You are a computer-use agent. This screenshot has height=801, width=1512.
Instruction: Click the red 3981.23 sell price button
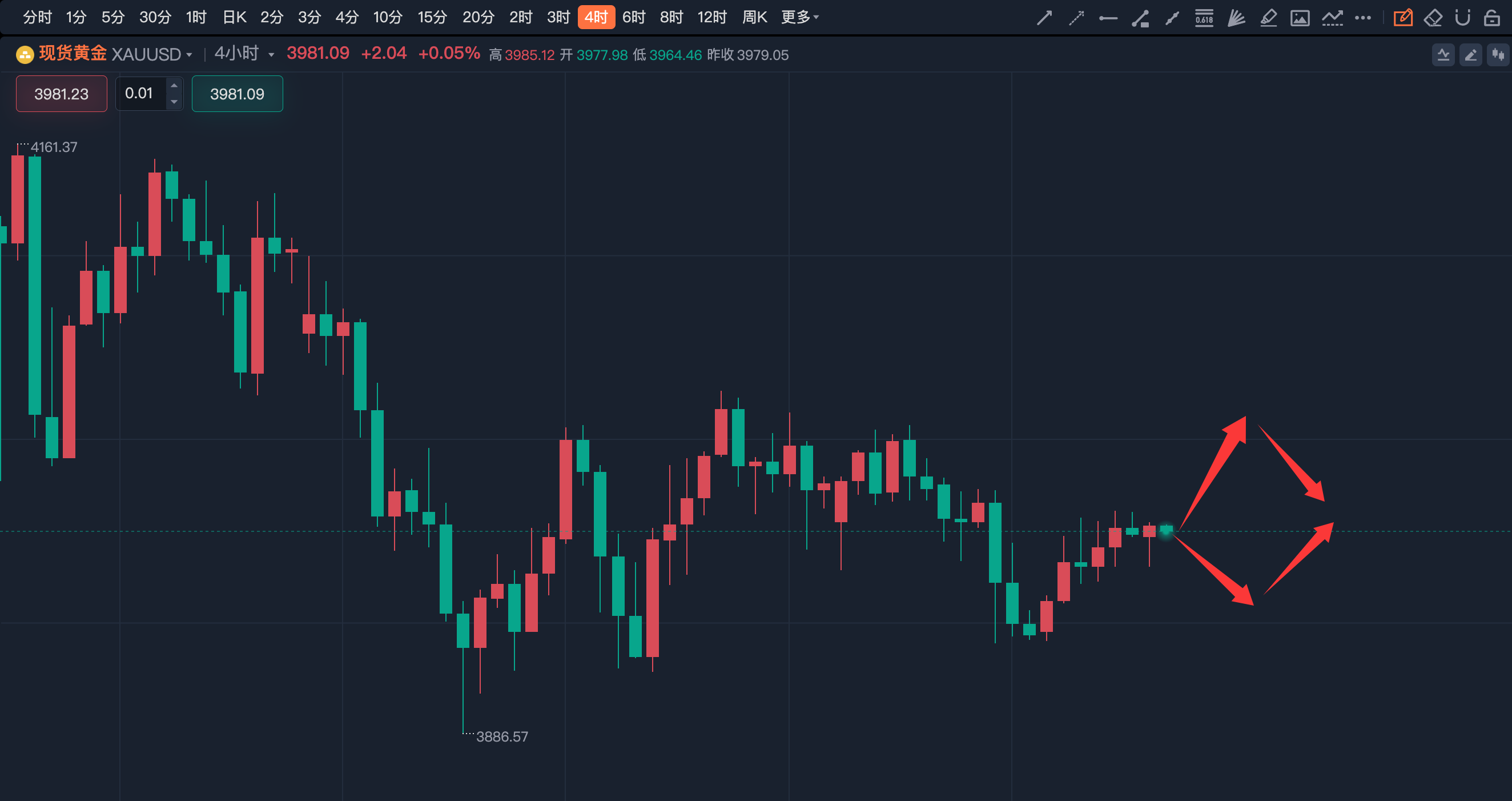click(62, 94)
